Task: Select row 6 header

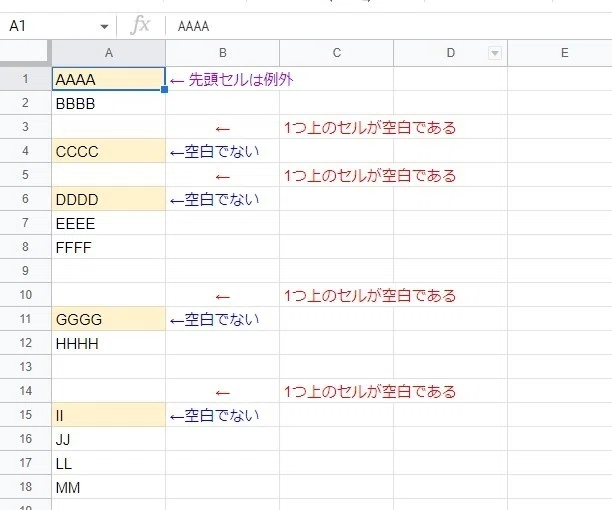Action: [25, 199]
